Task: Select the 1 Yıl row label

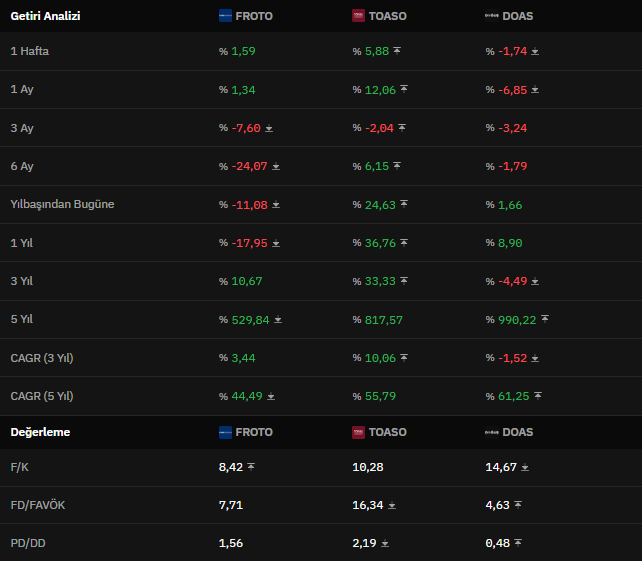Action: [x=22, y=243]
